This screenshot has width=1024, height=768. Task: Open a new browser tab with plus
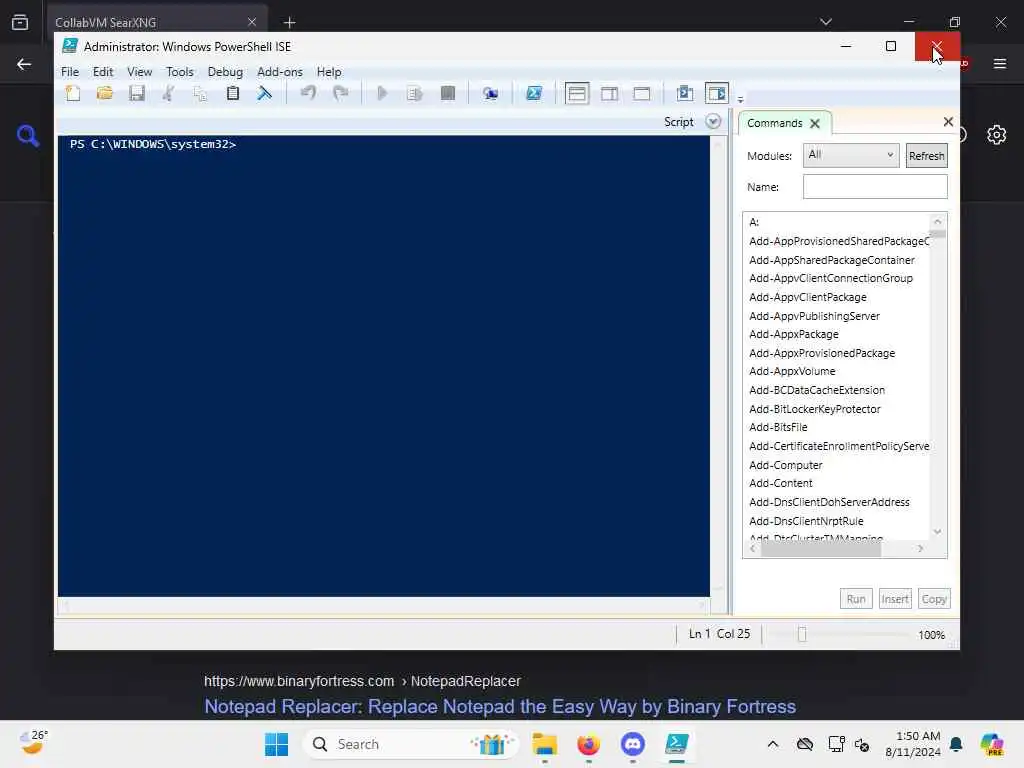click(x=289, y=23)
